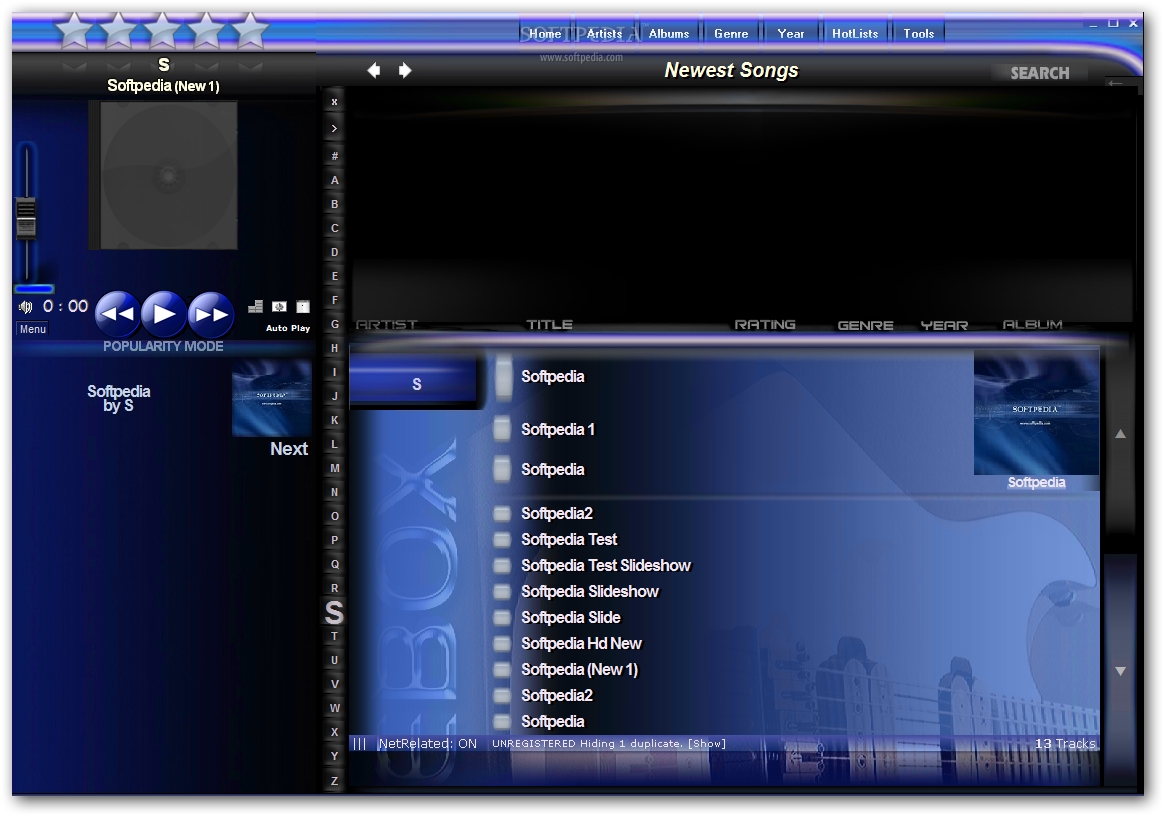
Task: Click the Softpedia album cover thumbnail
Action: 1036,412
